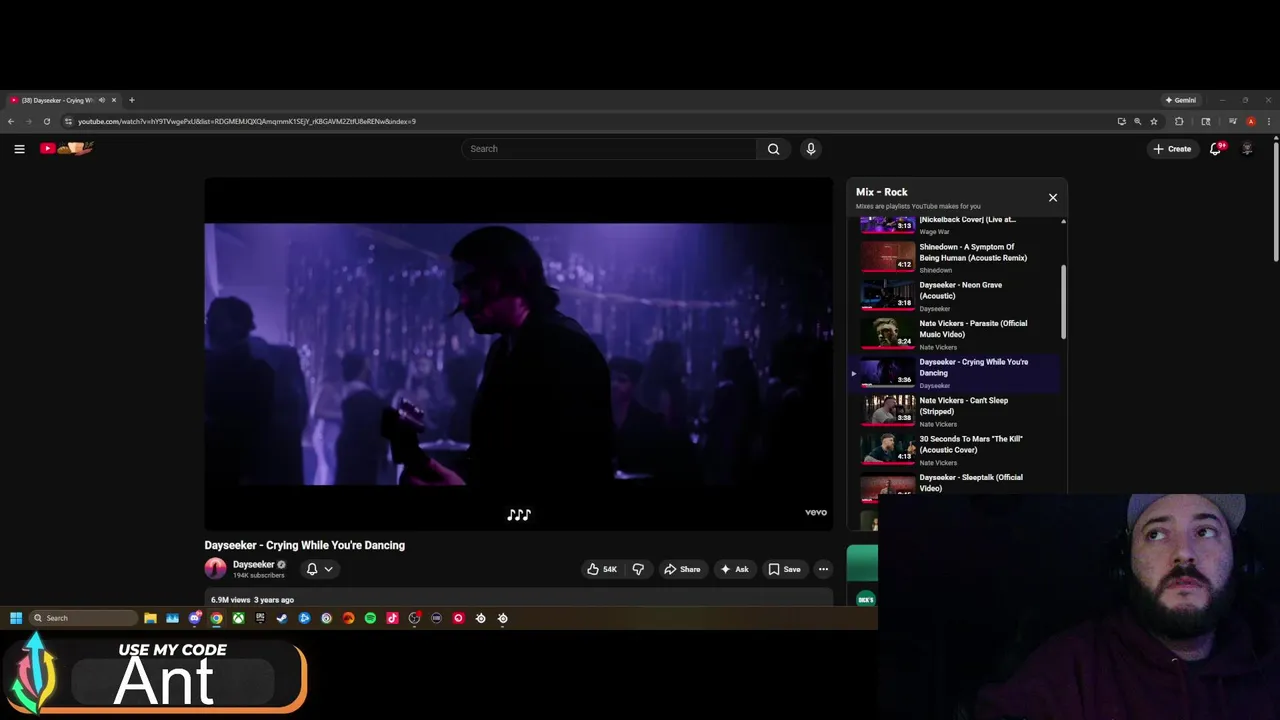This screenshot has height=720, width=1280.
Task: Open TikTok from the taskbar
Action: pyautogui.click(x=392, y=618)
